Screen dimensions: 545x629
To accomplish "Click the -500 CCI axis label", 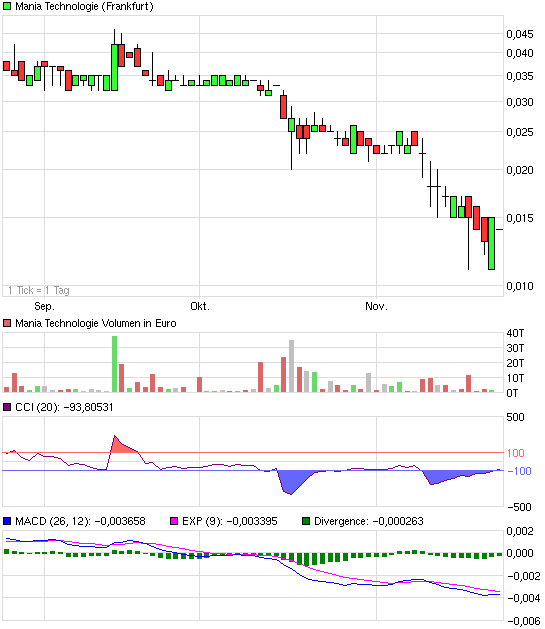I will coord(519,507).
